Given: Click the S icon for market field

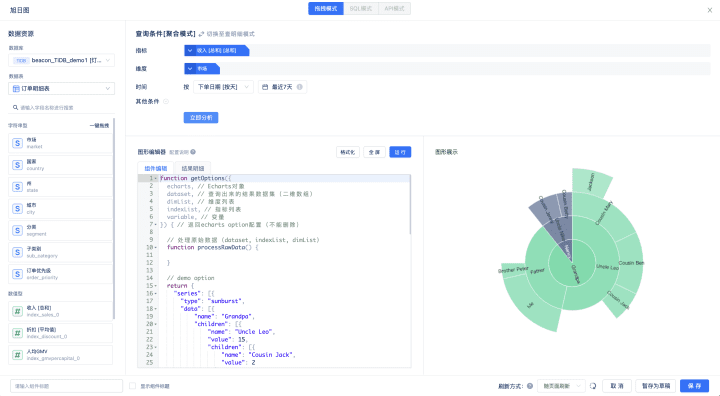Looking at the screenshot, I should coord(17,143).
